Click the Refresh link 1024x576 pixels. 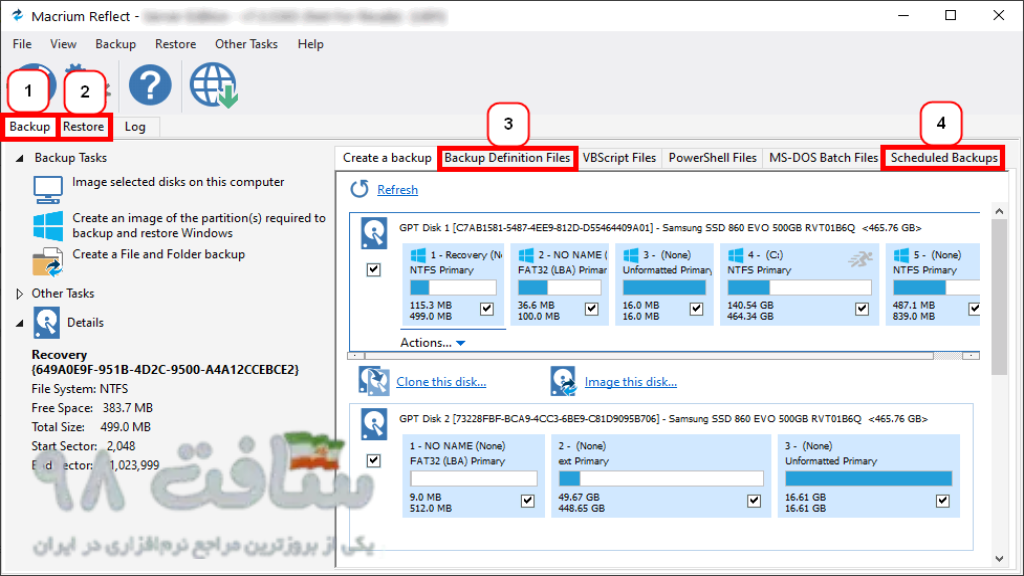click(x=397, y=190)
